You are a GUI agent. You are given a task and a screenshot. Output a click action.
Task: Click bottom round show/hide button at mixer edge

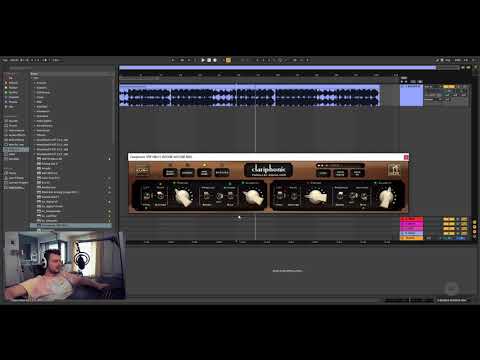click(x=475, y=236)
